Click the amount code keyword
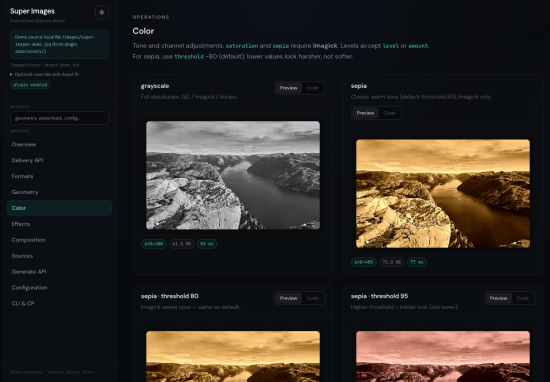 (418, 46)
